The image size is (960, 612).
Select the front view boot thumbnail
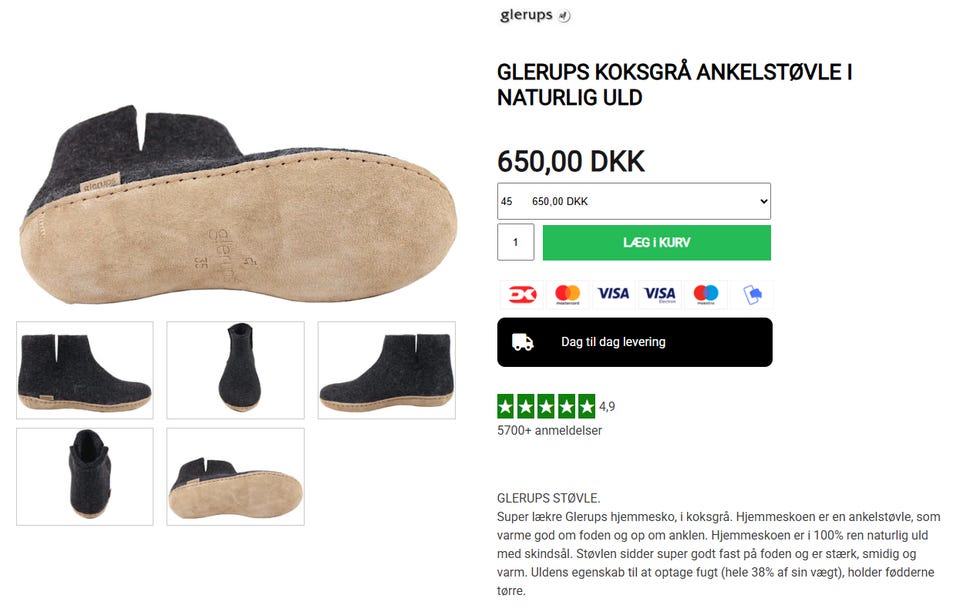[x=236, y=370]
